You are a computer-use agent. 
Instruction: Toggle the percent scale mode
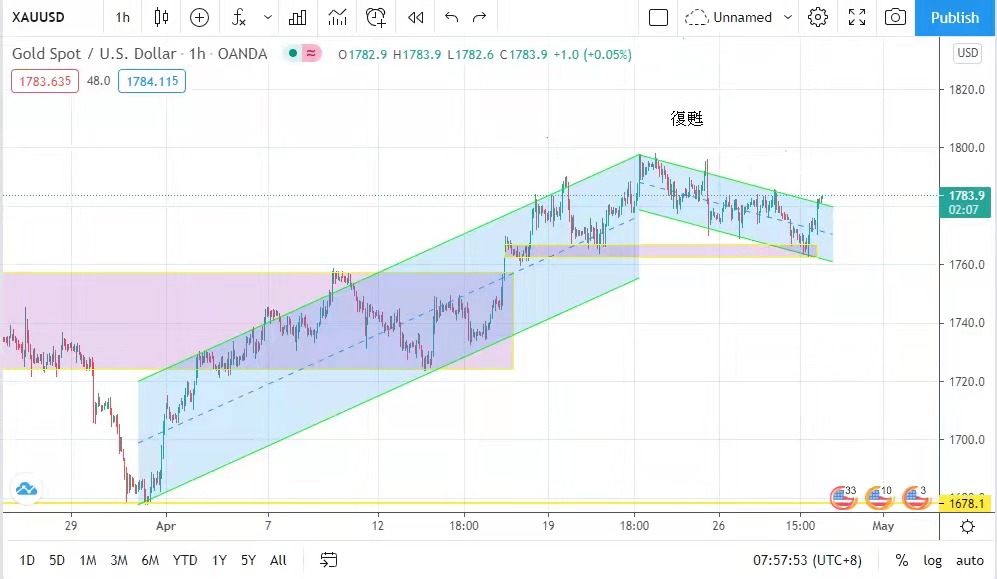point(902,560)
